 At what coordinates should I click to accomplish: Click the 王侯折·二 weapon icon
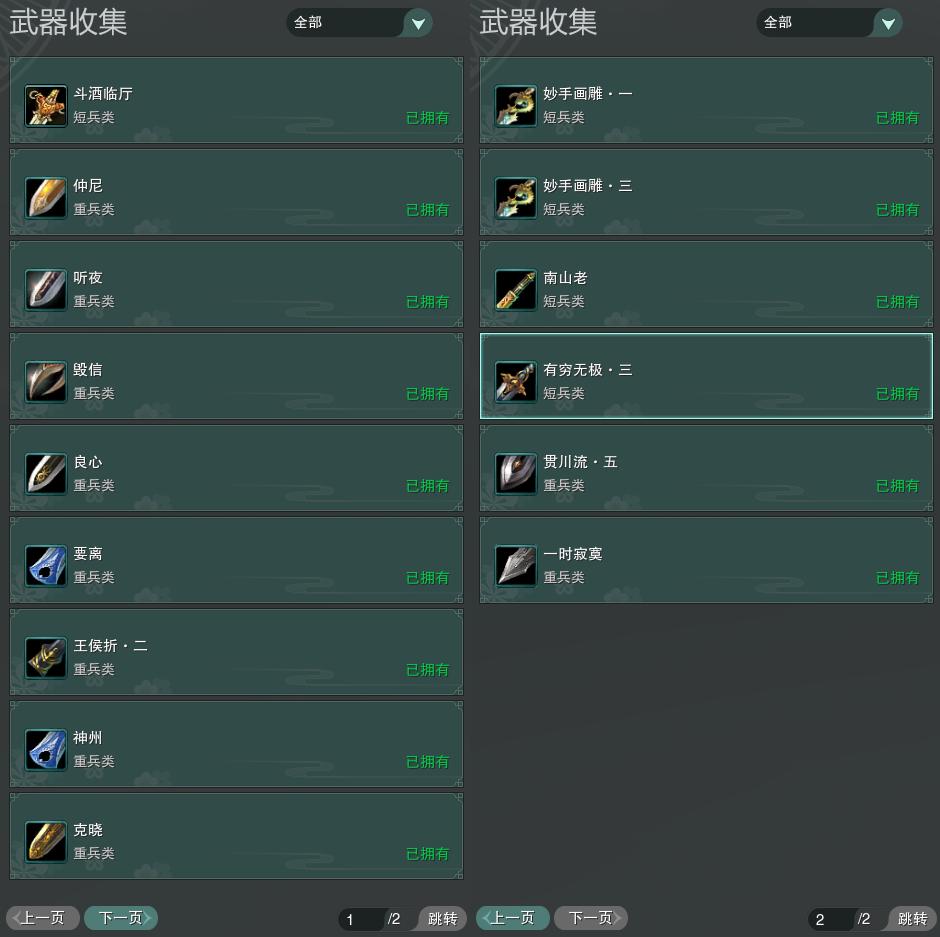(x=46, y=658)
